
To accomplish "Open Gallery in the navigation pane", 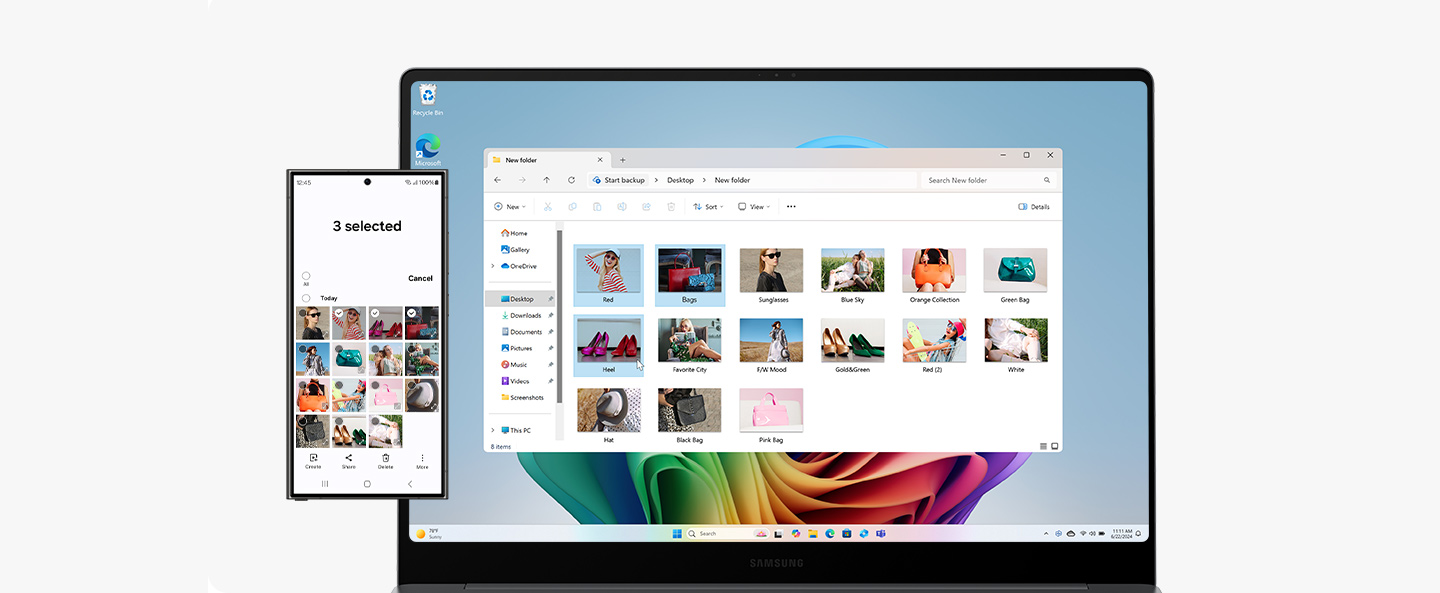I will tap(515, 250).
